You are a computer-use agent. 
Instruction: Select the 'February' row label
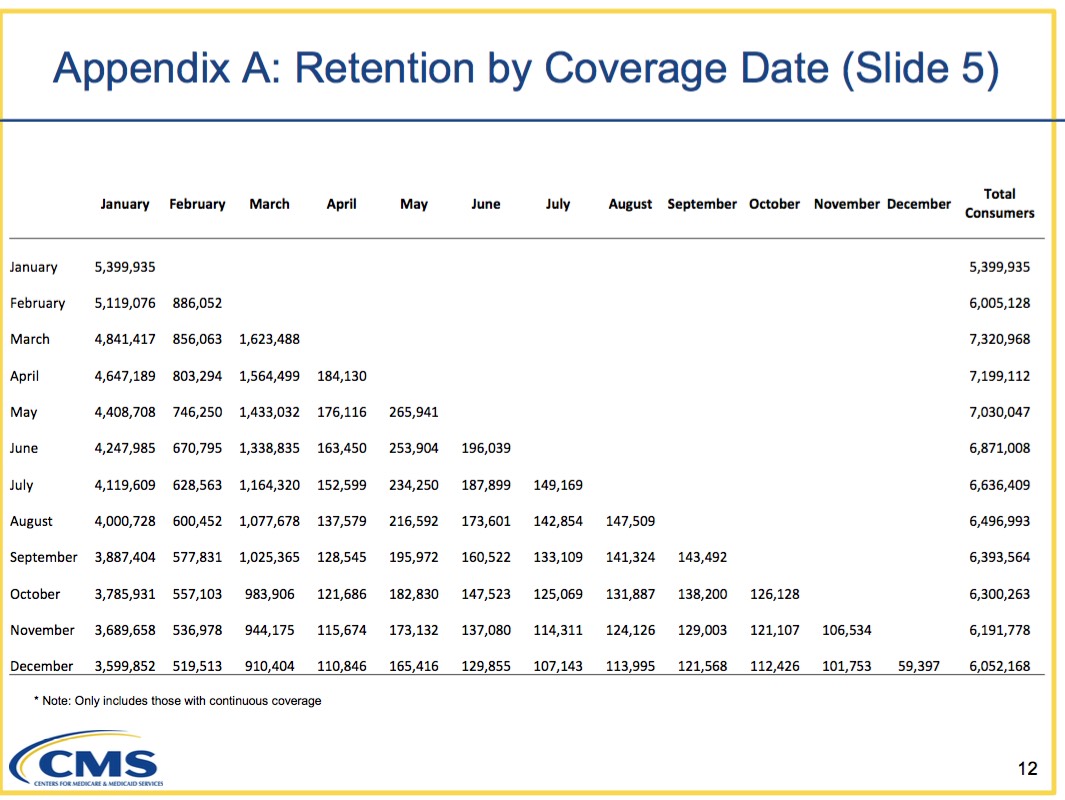[x=37, y=304]
